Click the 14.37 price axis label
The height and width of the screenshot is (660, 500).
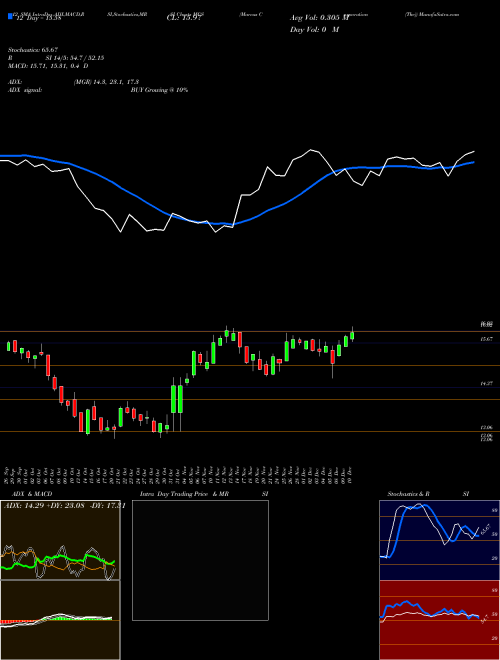point(486,383)
